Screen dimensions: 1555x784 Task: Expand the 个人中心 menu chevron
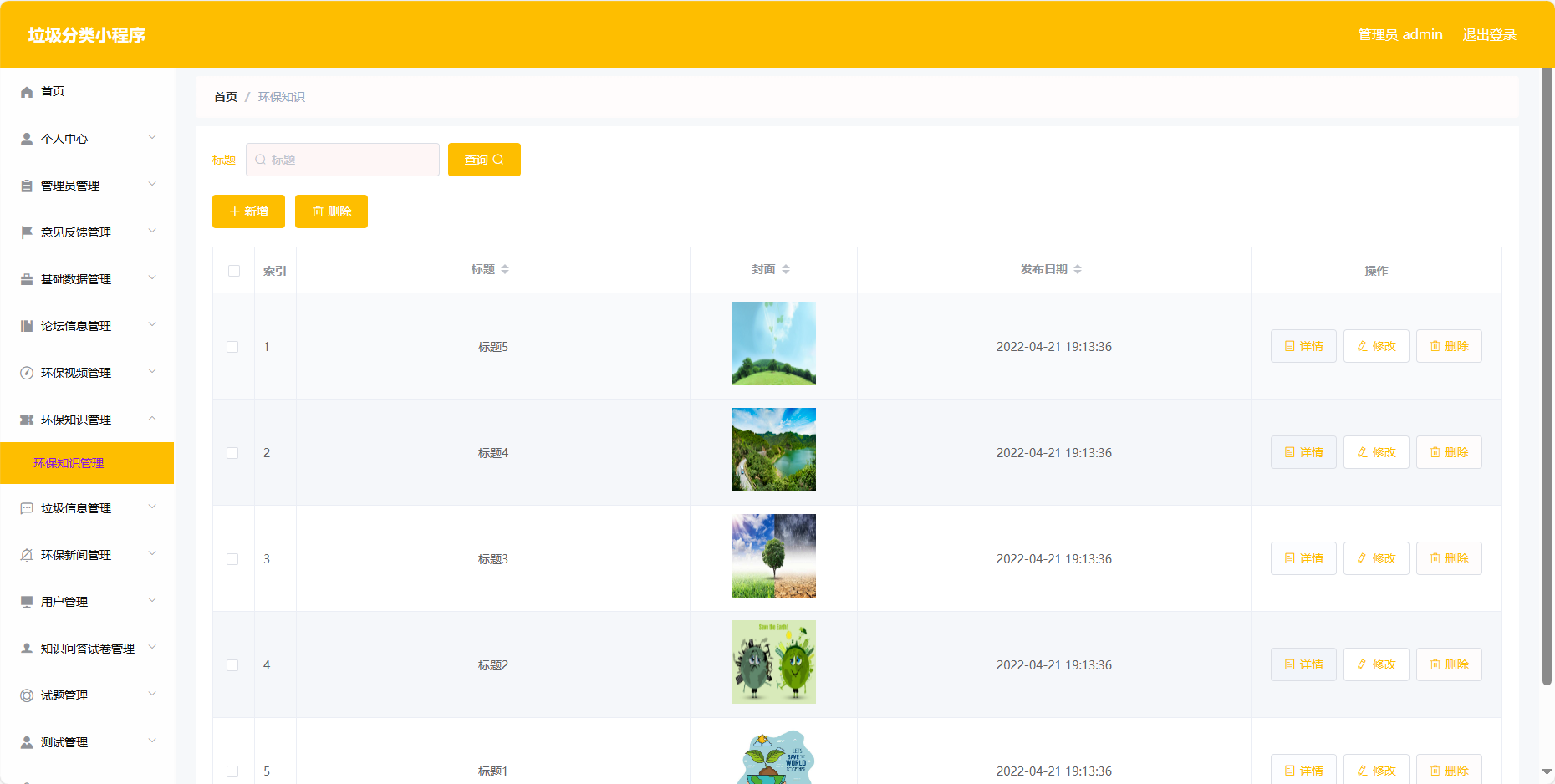152,137
